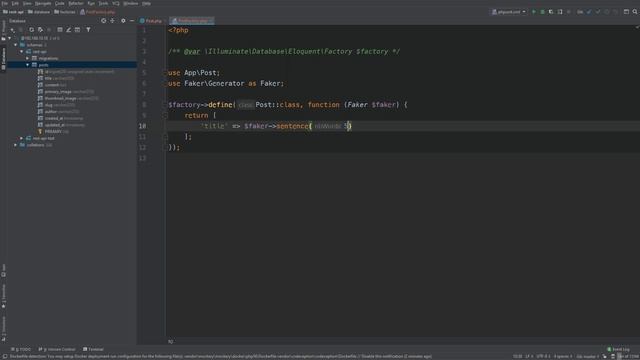The height and width of the screenshot is (360, 640).
Task: Click the factories breadcrumb folder
Action: (x=65, y=12)
